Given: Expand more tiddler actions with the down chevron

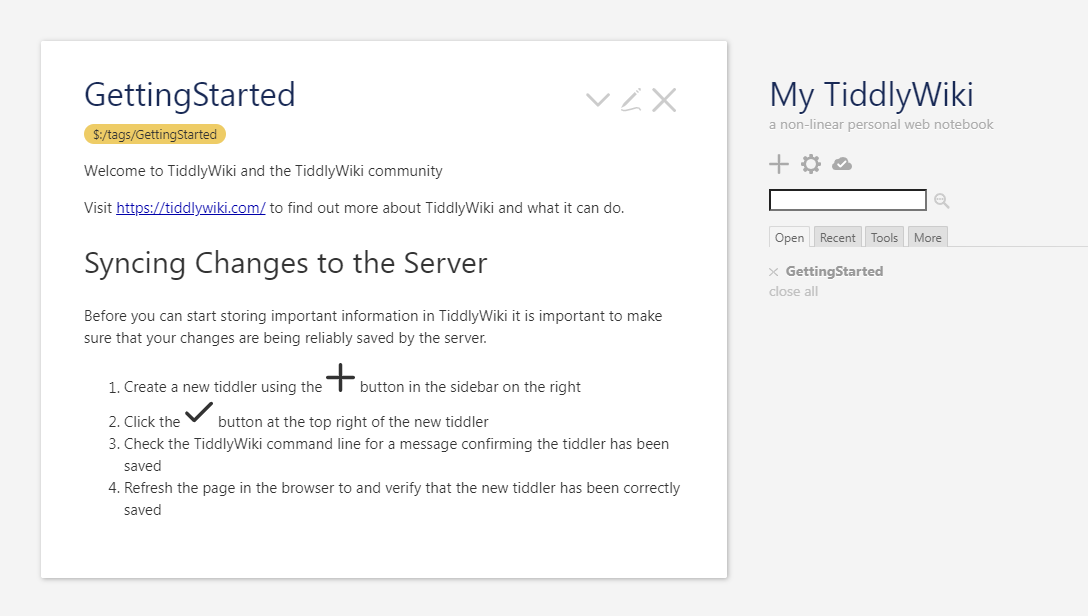Looking at the screenshot, I should 598,99.
